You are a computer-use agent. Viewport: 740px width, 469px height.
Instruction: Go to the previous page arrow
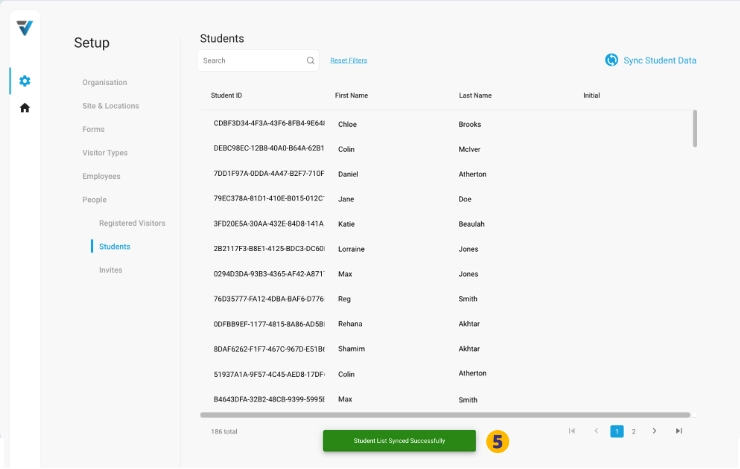pos(596,431)
